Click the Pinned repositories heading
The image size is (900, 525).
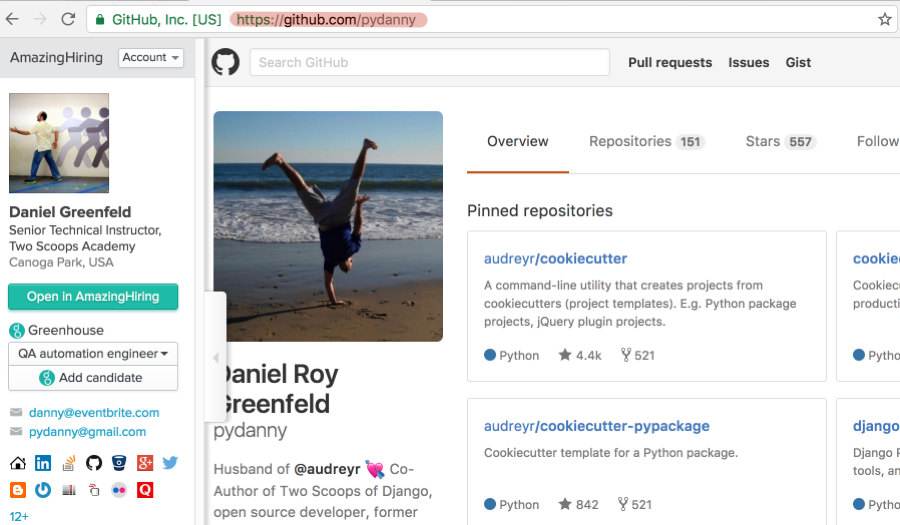540,211
